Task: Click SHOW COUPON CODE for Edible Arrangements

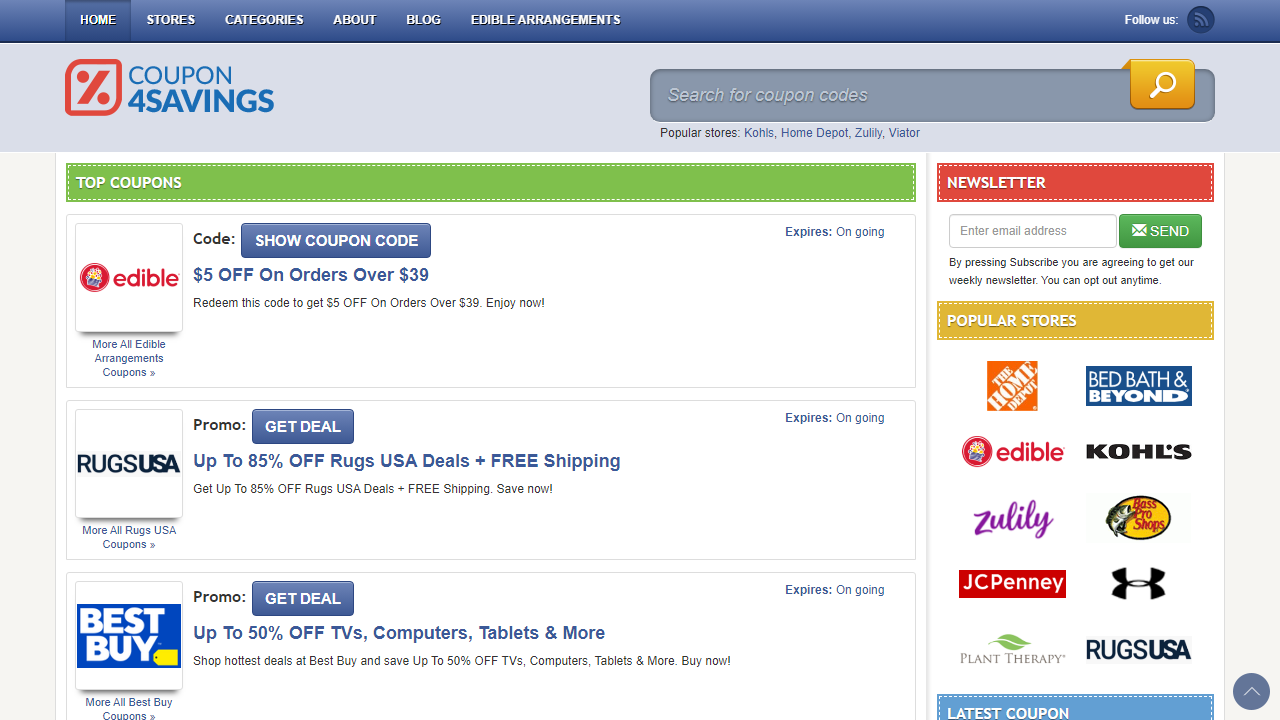Action: click(x=336, y=240)
